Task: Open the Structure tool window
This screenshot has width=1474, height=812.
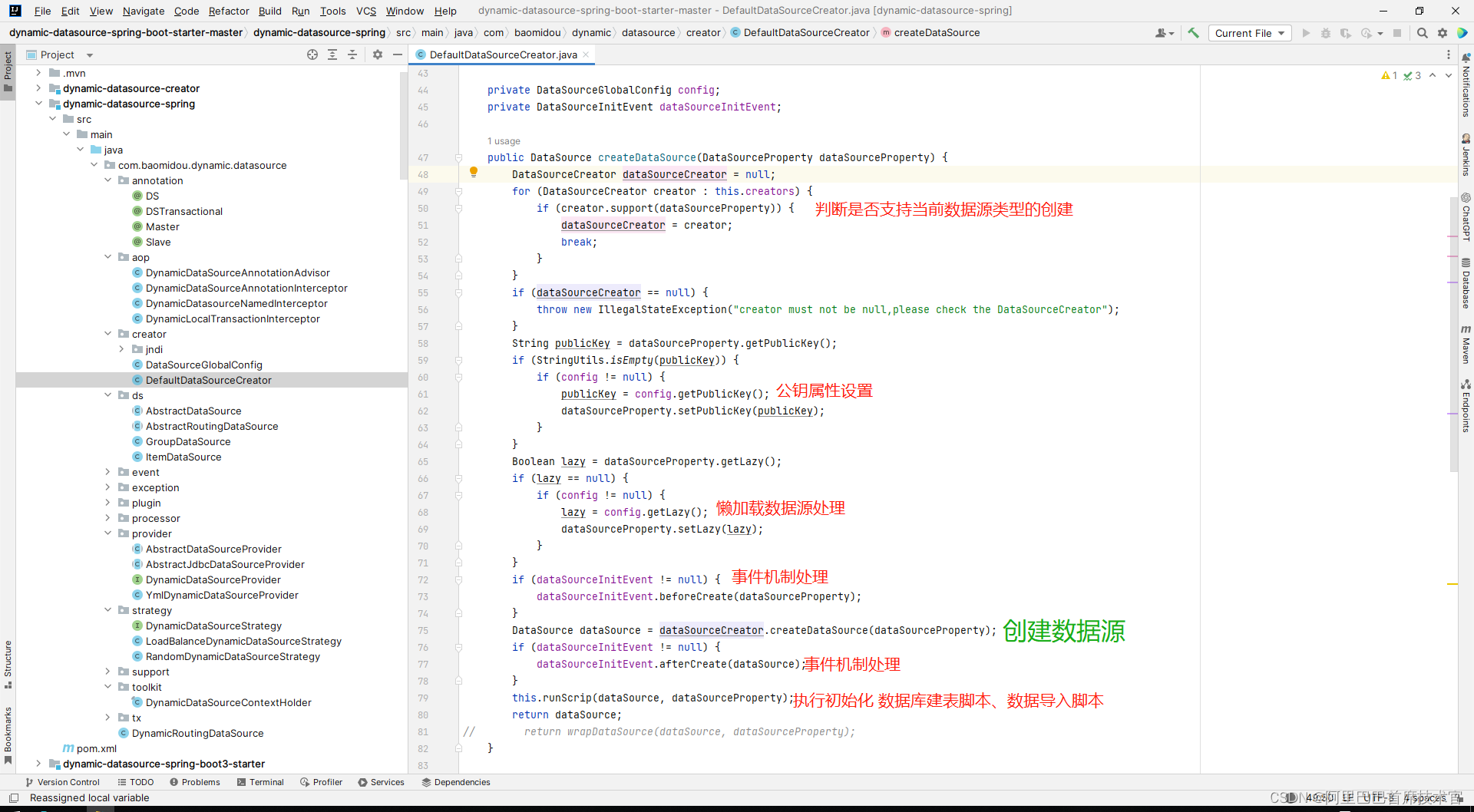Action: (x=8, y=665)
